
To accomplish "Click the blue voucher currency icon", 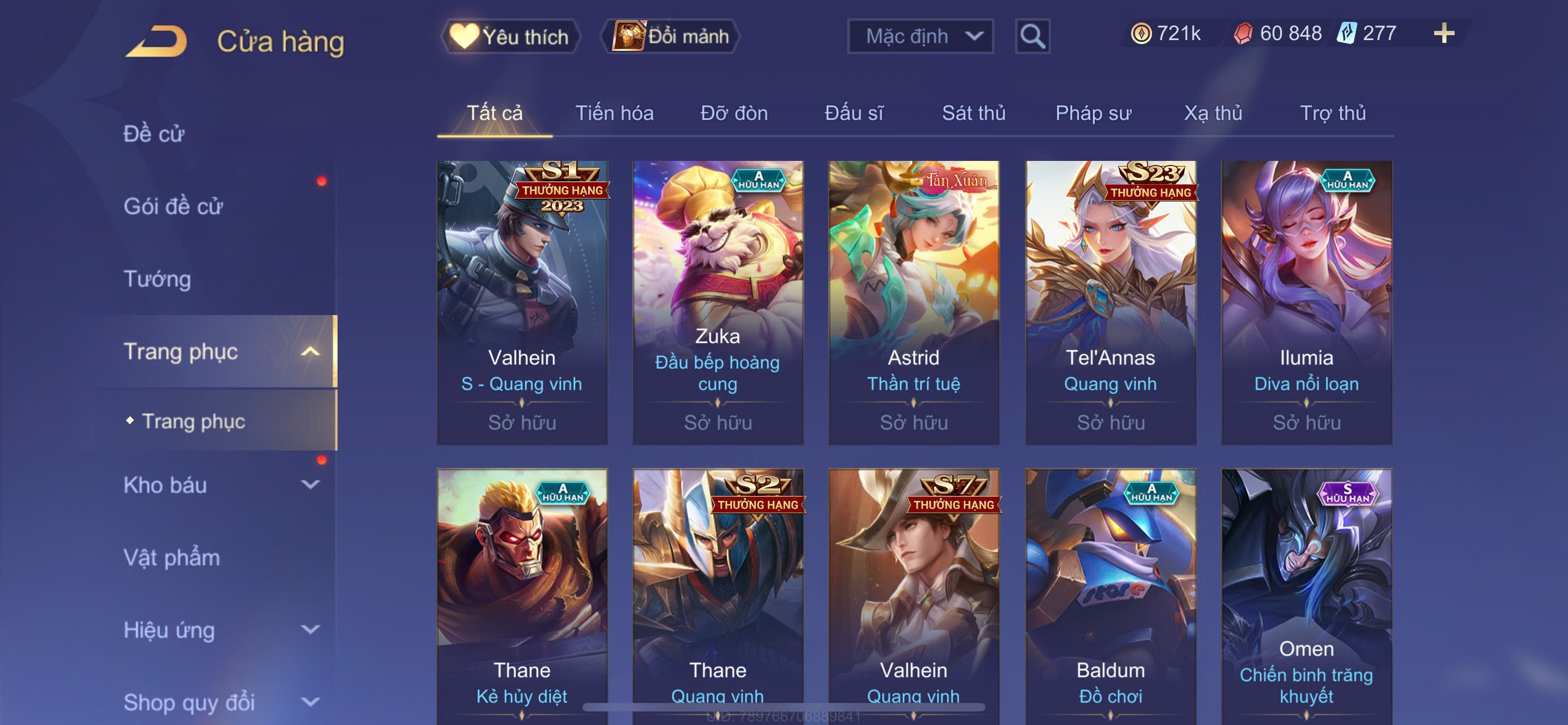I will [1346, 33].
